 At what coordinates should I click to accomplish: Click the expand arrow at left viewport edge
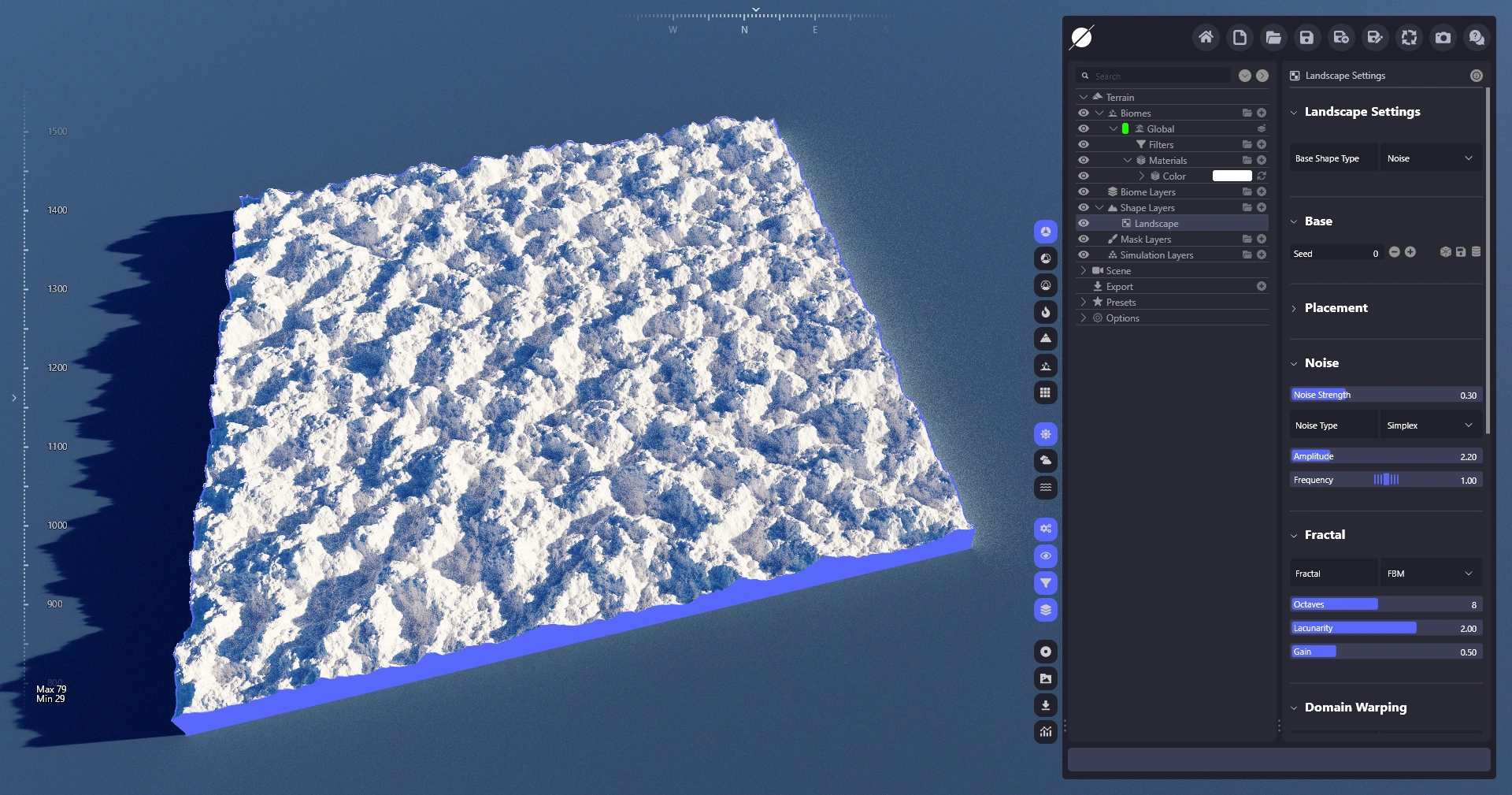coord(13,398)
